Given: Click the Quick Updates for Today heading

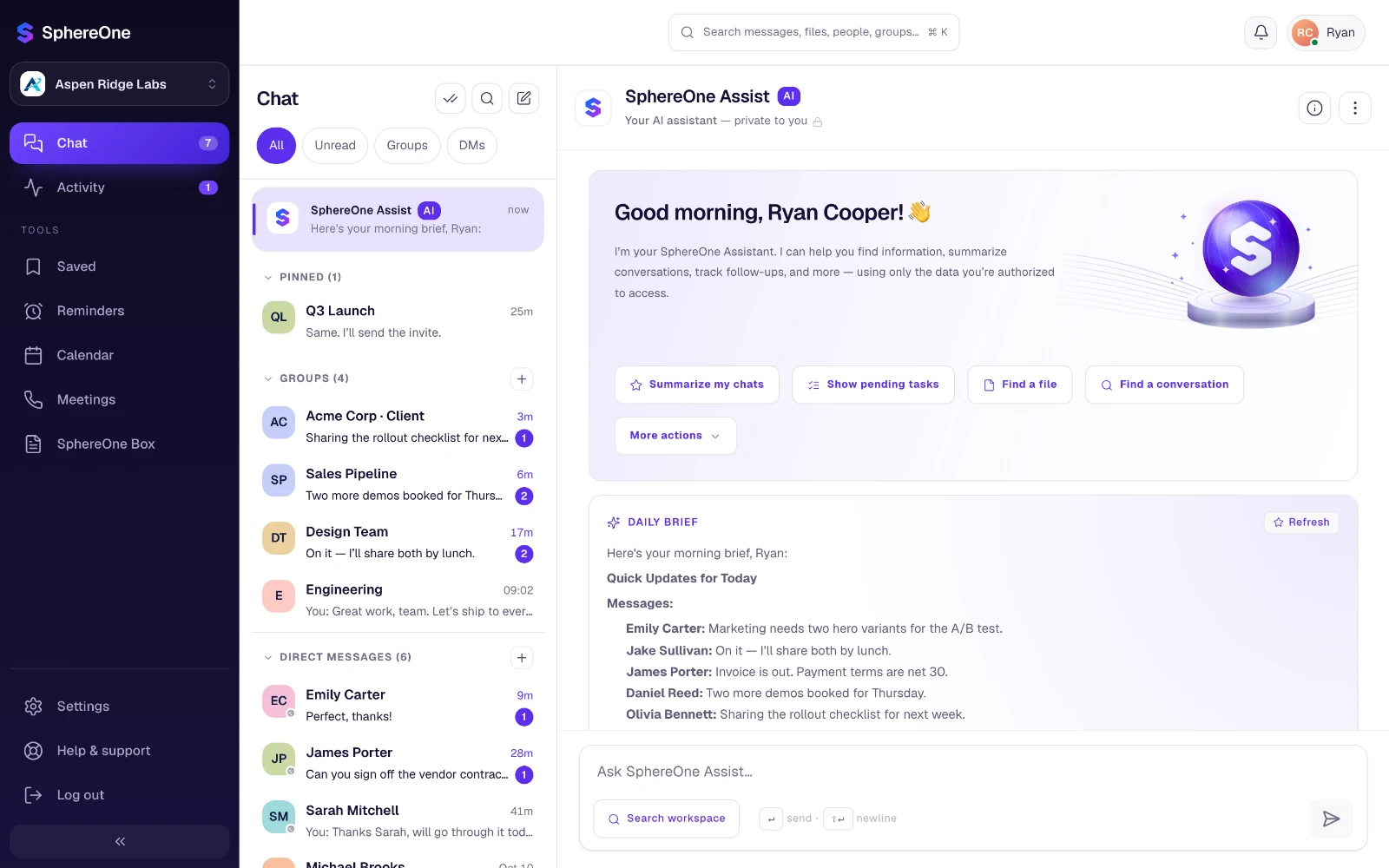Looking at the screenshot, I should (681, 578).
